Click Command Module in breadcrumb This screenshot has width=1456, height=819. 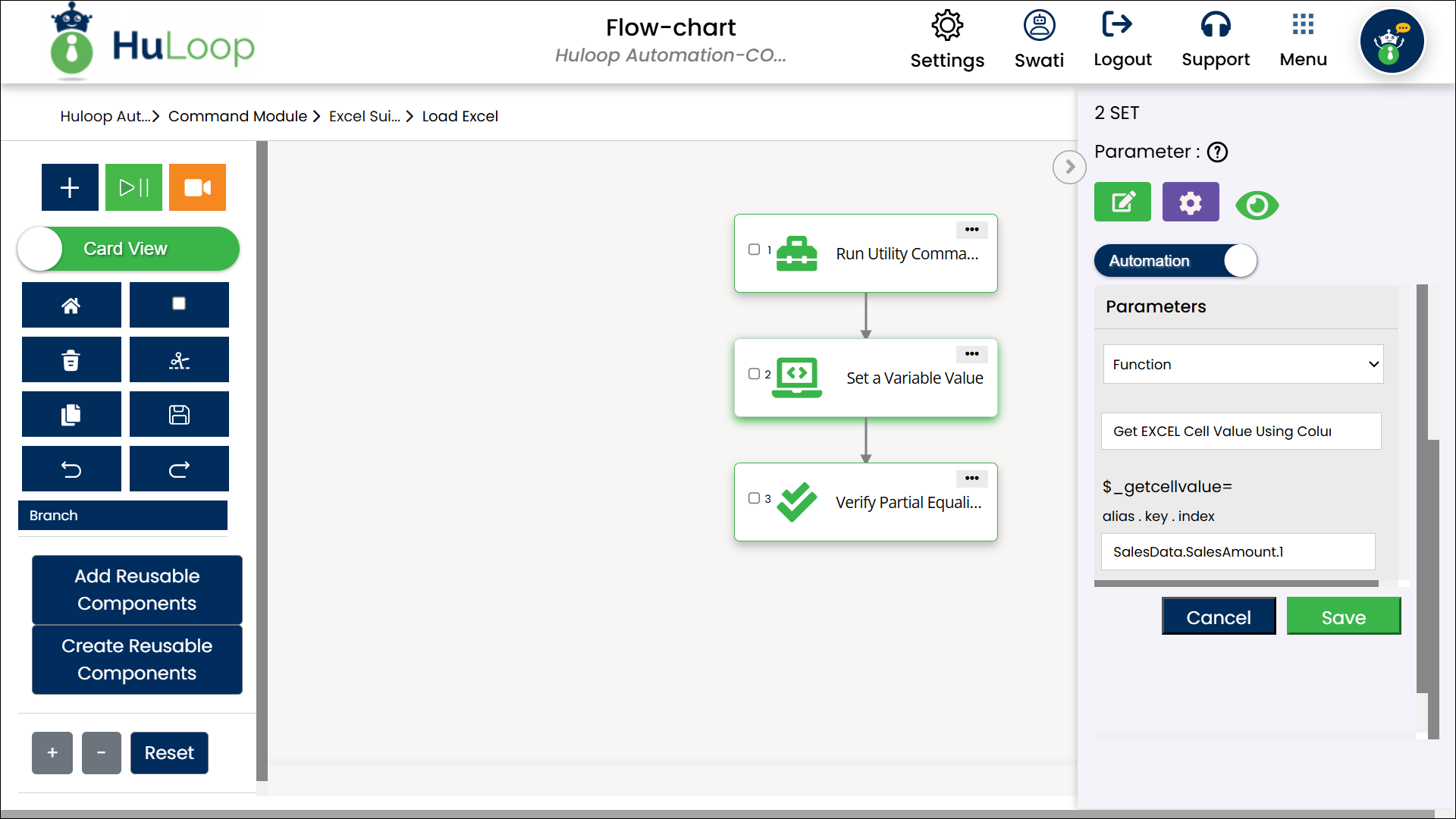237,116
